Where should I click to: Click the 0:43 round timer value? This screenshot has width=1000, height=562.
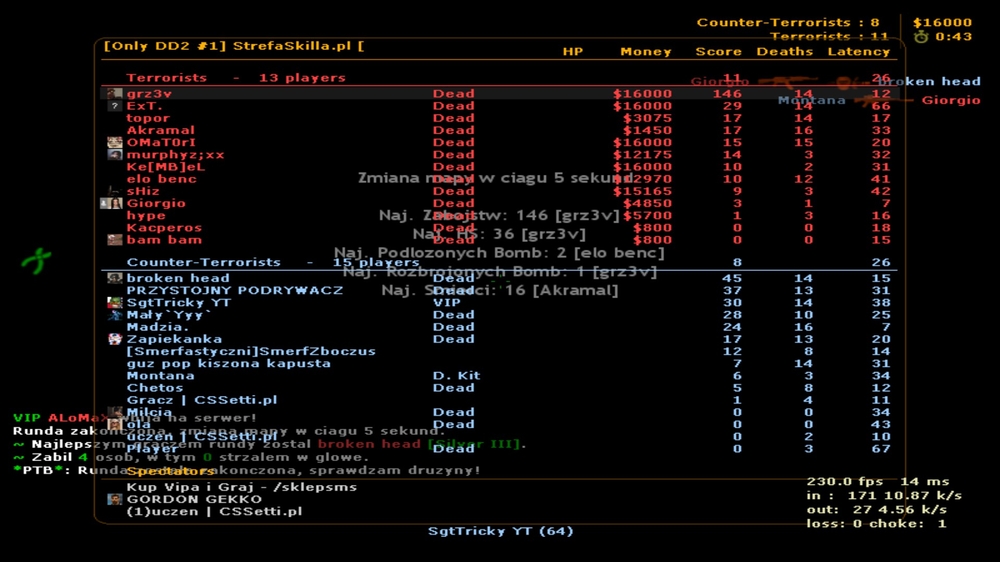[953, 36]
